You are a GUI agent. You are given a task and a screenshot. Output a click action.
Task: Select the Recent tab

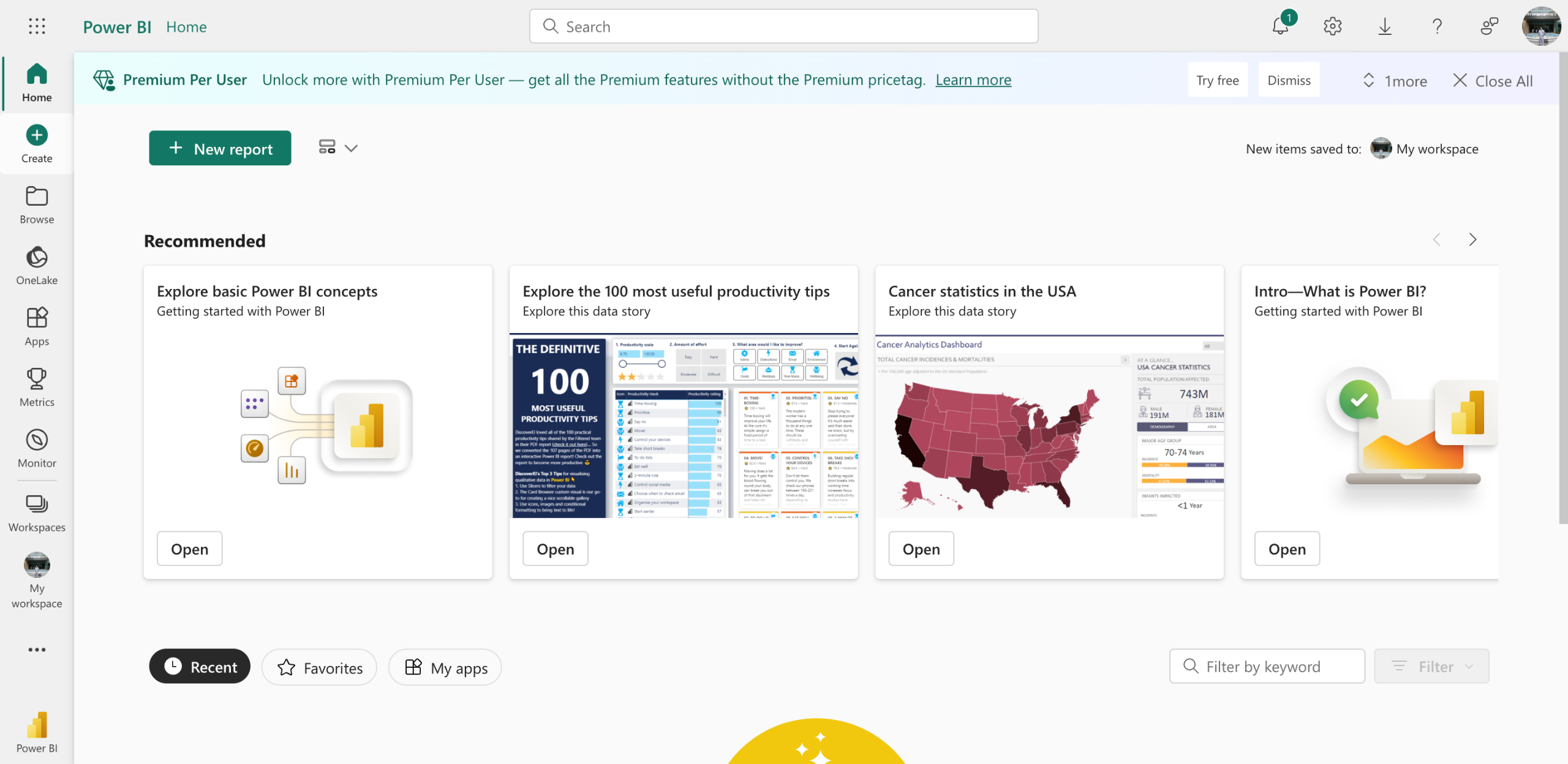[x=200, y=666]
